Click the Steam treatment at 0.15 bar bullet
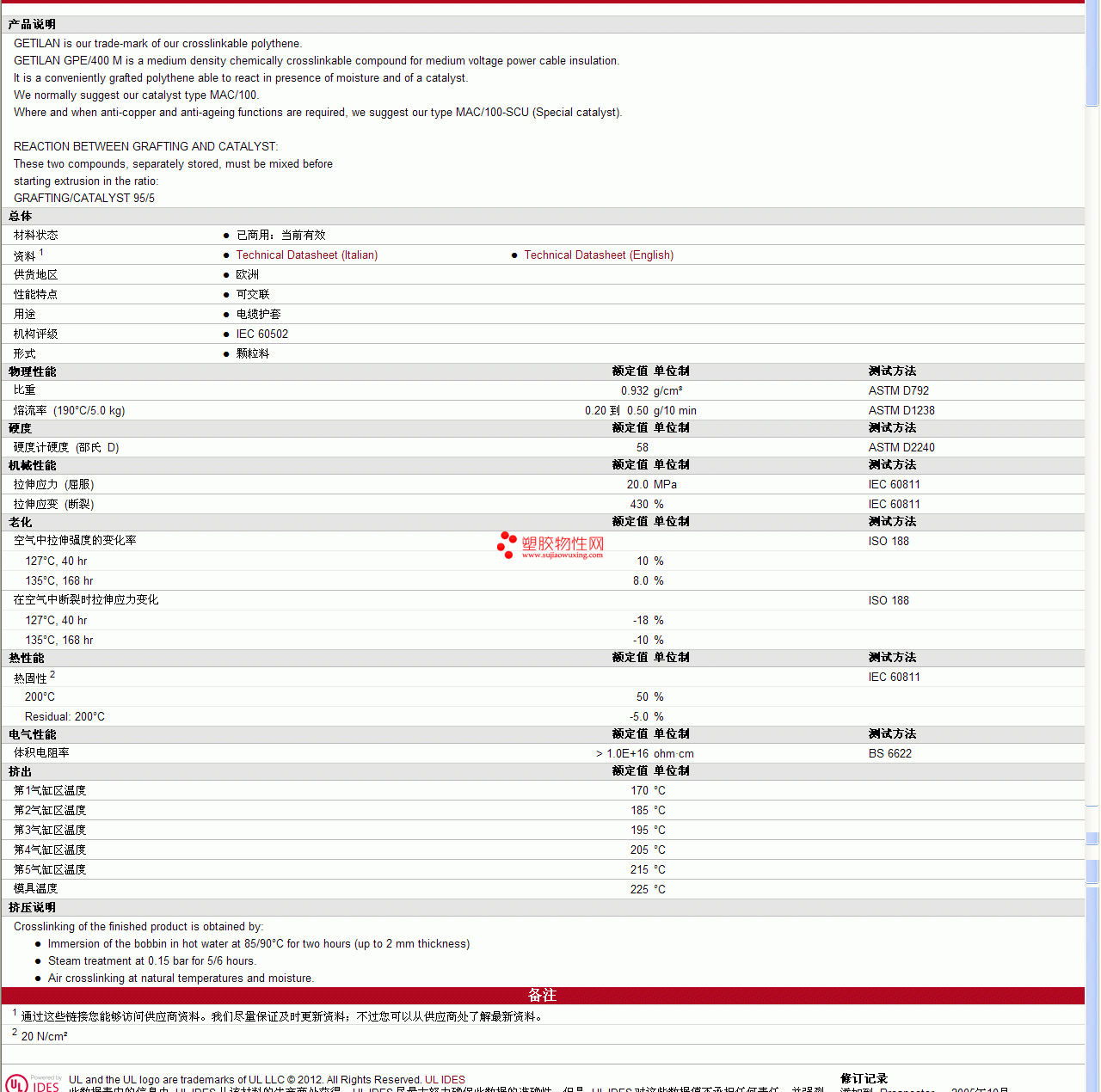This screenshot has height=1092, width=1101. coord(152,961)
